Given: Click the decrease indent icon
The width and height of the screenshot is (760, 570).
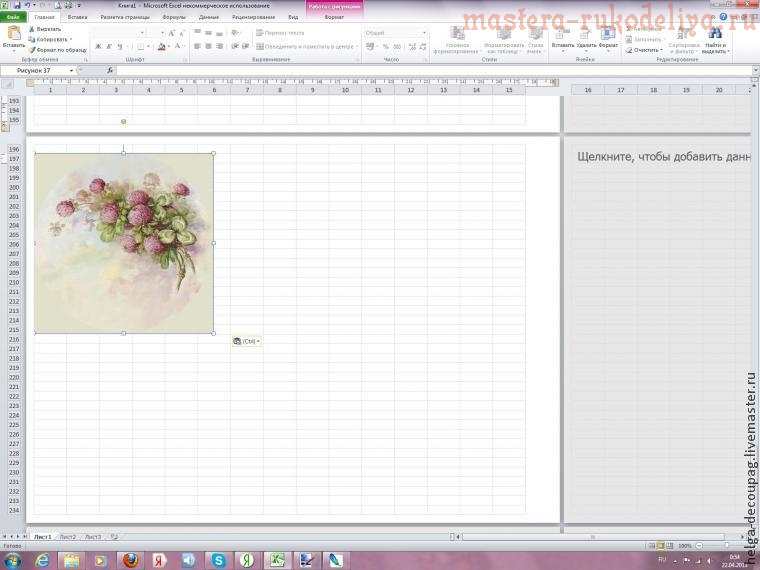Looking at the screenshot, I should coord(235,47).
